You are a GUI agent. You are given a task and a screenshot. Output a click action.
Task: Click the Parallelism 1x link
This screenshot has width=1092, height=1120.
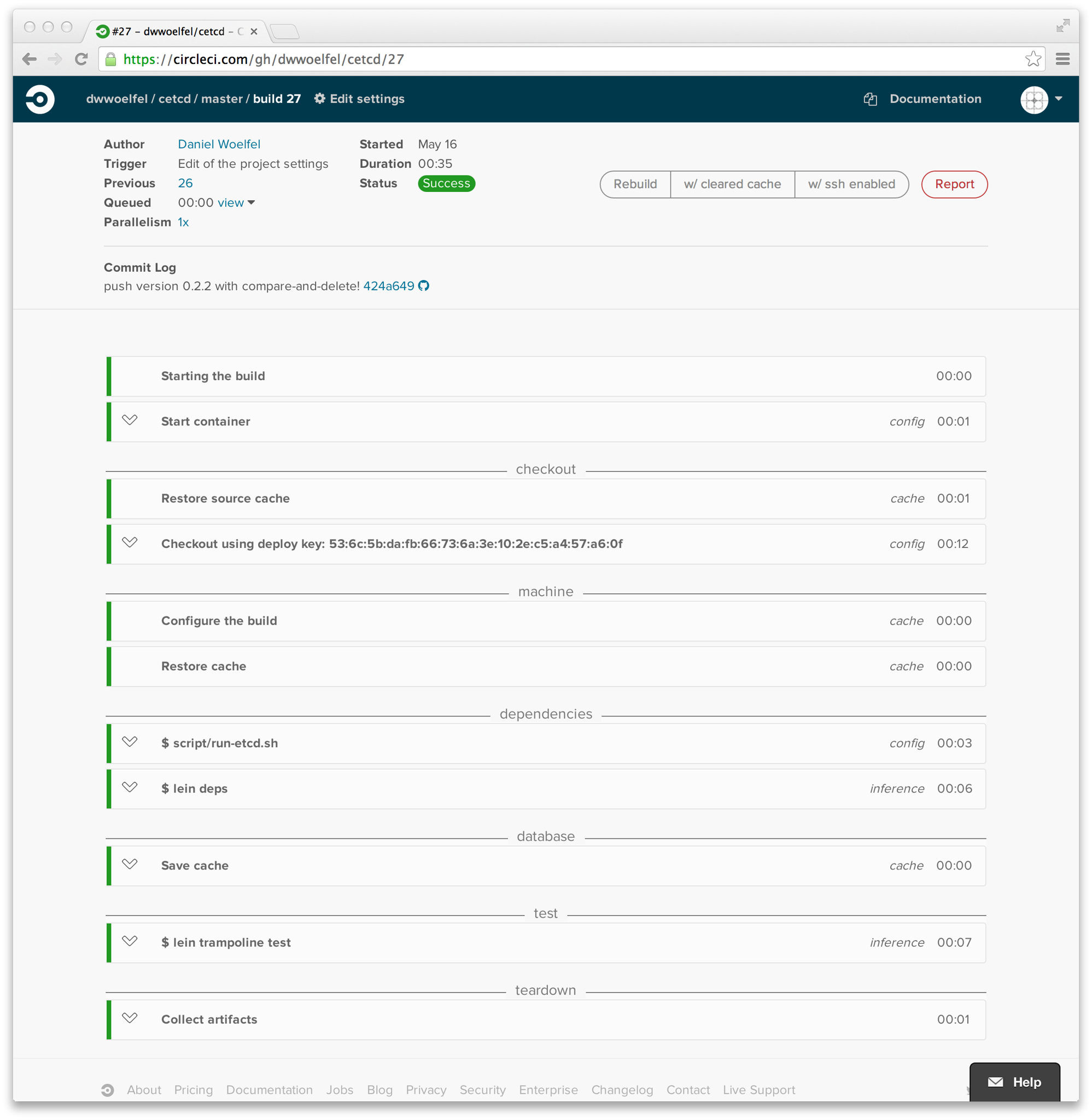click(x=183, y=222)
